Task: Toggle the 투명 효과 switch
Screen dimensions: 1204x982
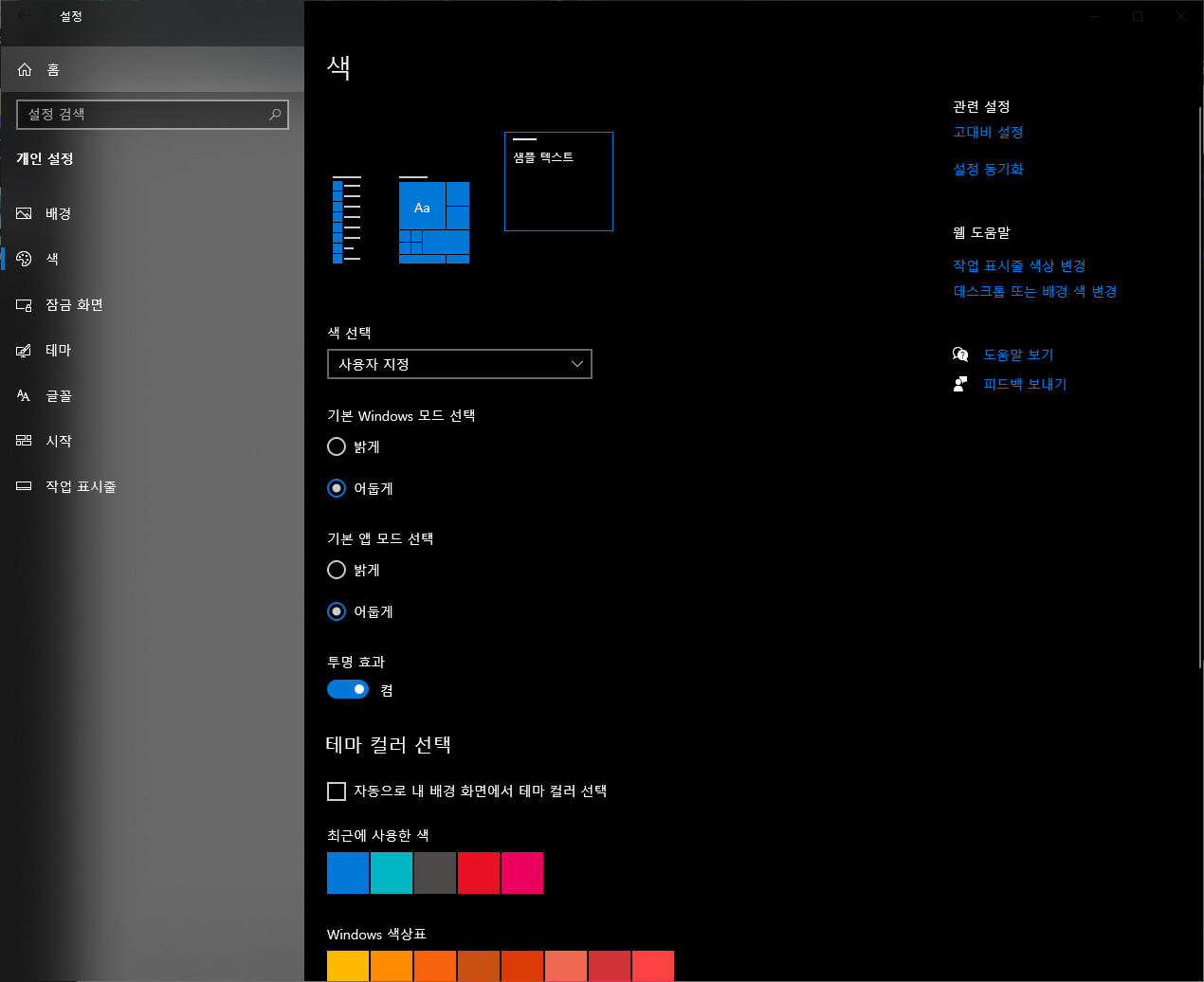Action: tap(348, 689)
